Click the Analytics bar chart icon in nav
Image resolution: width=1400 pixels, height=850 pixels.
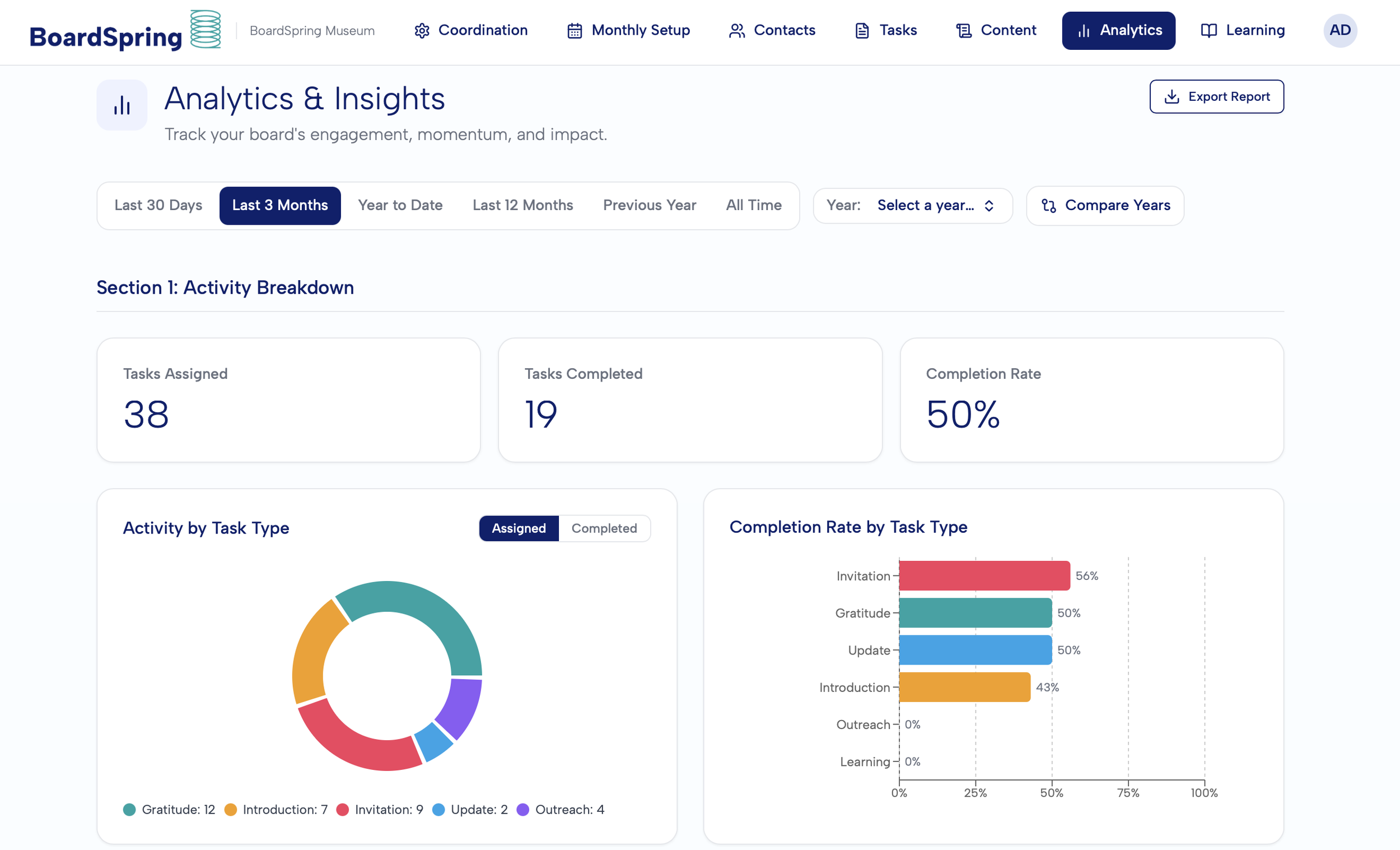[x=1084, y=31]
